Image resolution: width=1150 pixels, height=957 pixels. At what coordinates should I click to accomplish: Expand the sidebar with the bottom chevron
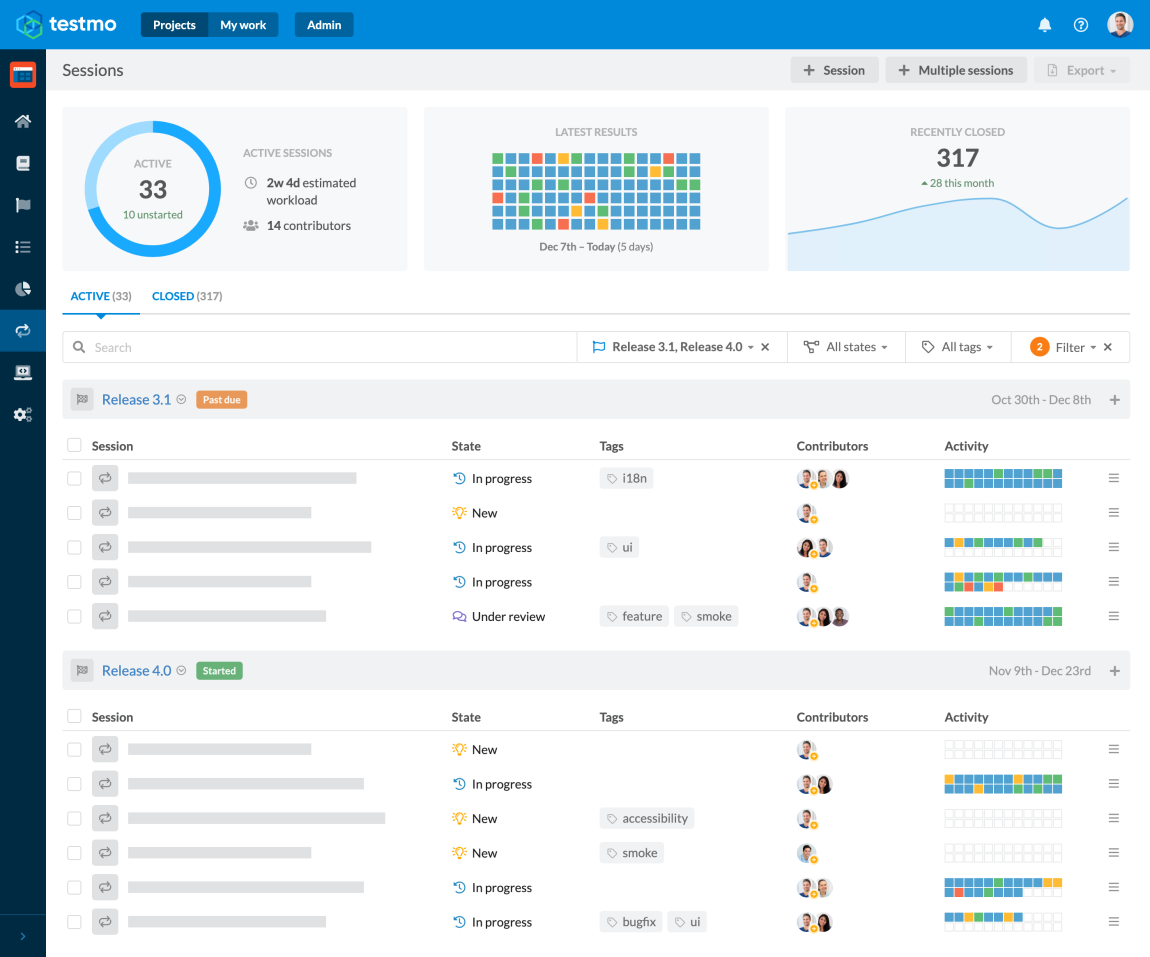click(x=23, y=936)
